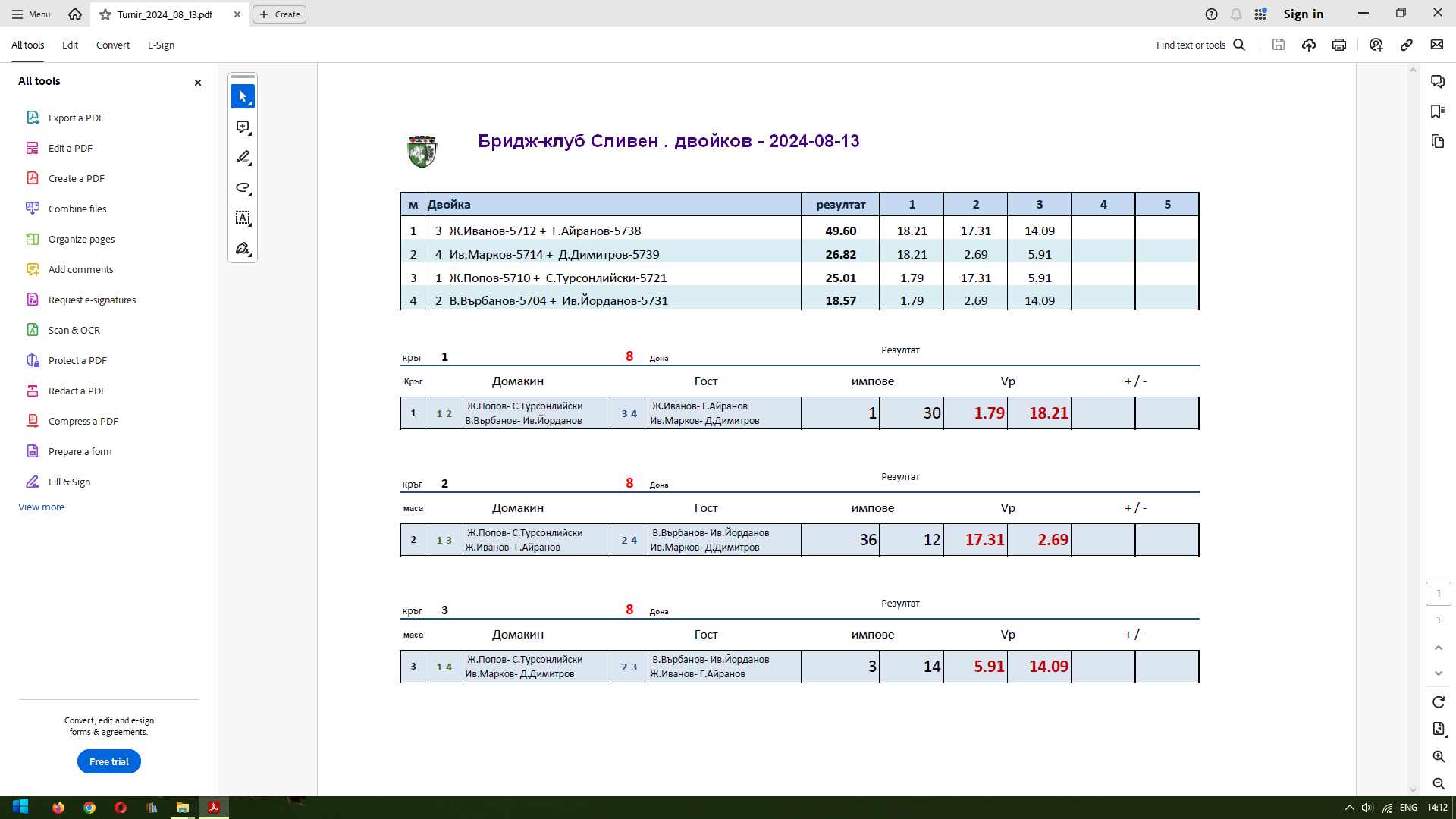The width and height of the screenshot is (1456, 819).
Task: Close the All tools panel
Action: click(x=198, y=82)
